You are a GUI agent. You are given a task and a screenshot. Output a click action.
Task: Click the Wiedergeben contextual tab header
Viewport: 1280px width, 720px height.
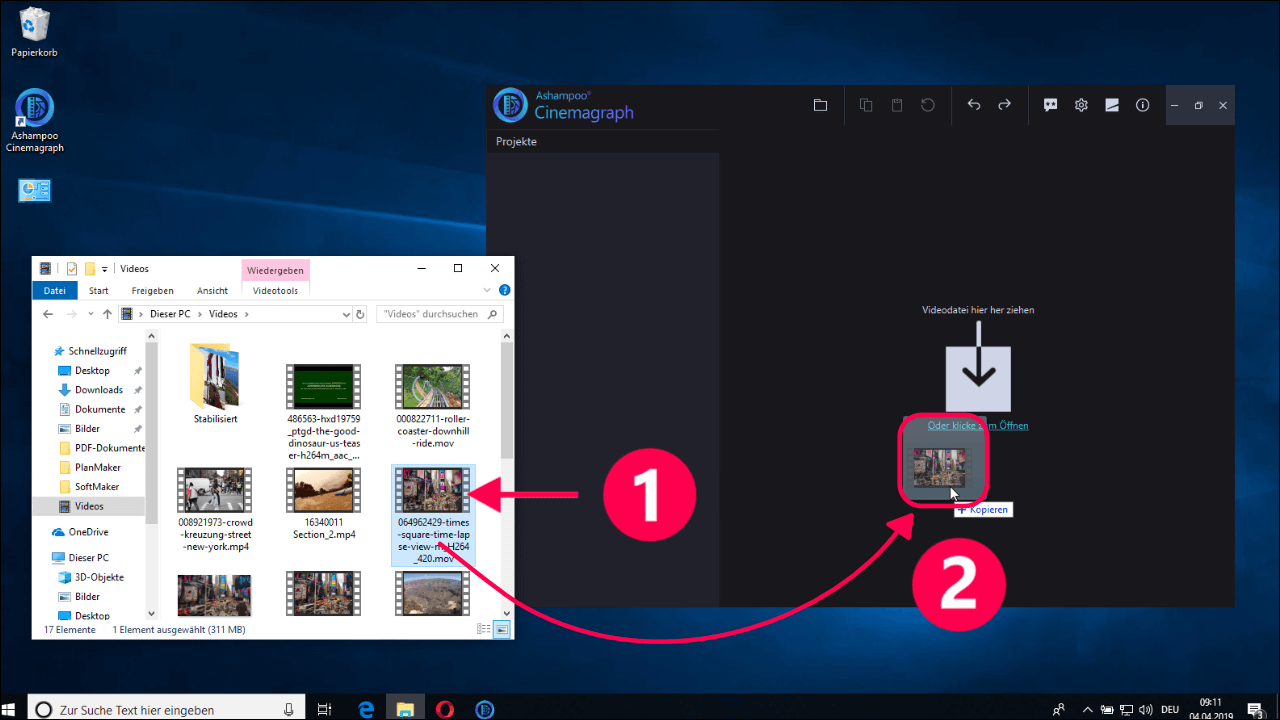point(276,269)
